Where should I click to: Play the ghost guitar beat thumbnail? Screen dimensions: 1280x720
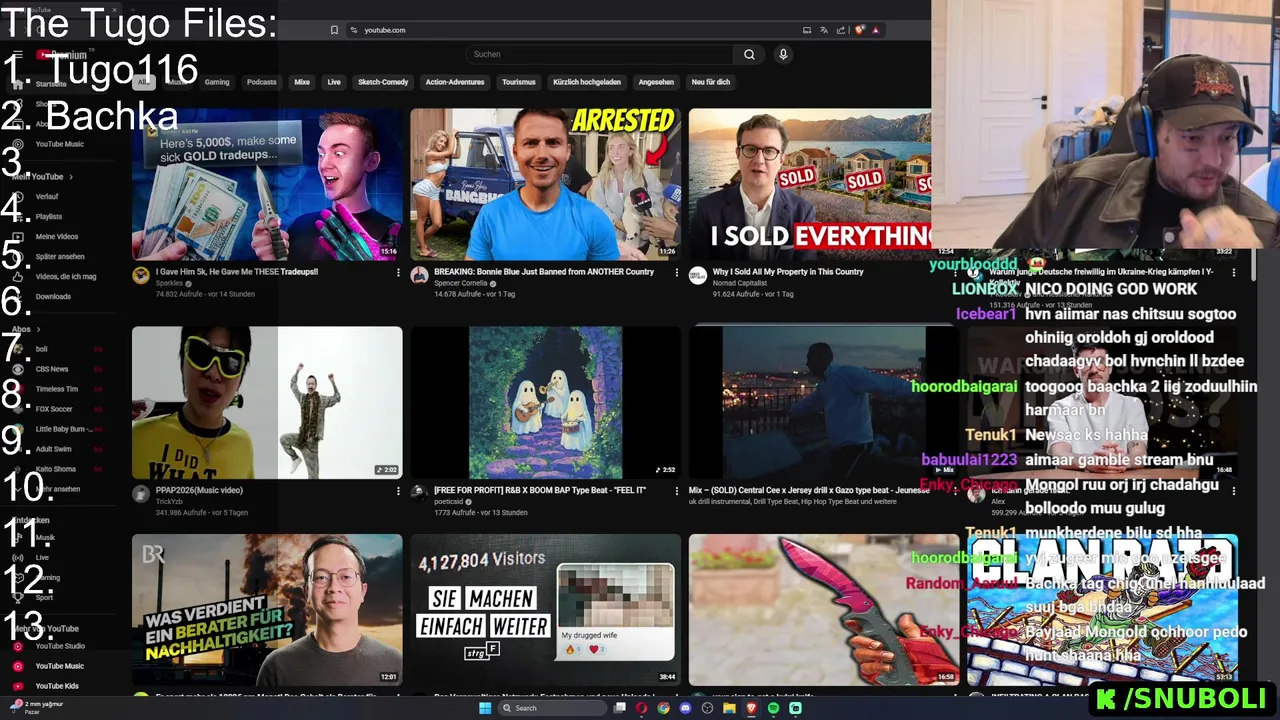[x=545, y=403]
